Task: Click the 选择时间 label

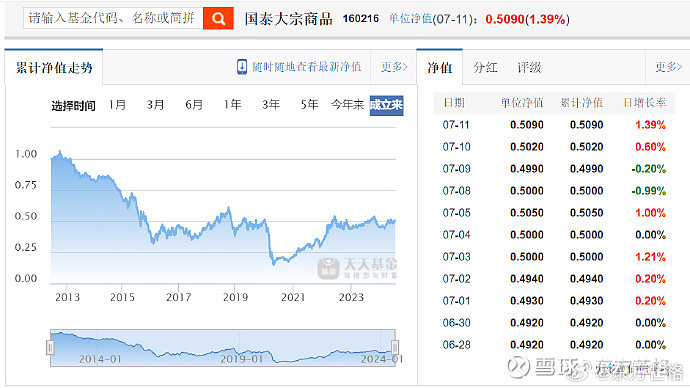Action: pos(73,106)
